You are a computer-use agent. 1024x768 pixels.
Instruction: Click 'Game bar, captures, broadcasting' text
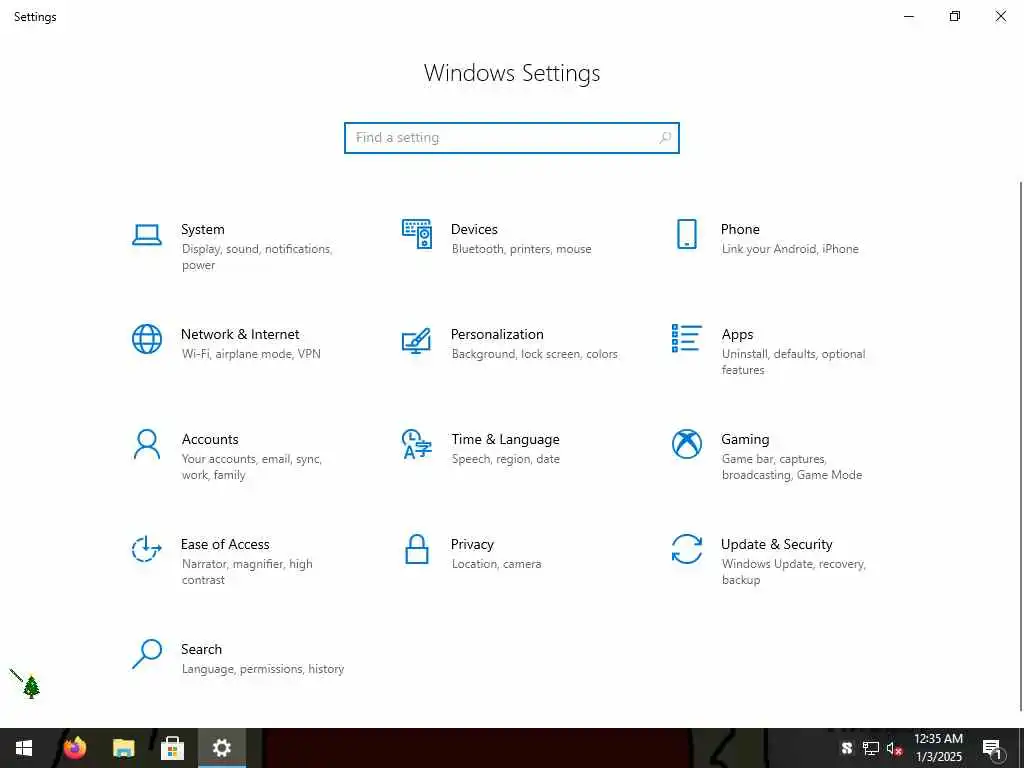pos(792,467)
